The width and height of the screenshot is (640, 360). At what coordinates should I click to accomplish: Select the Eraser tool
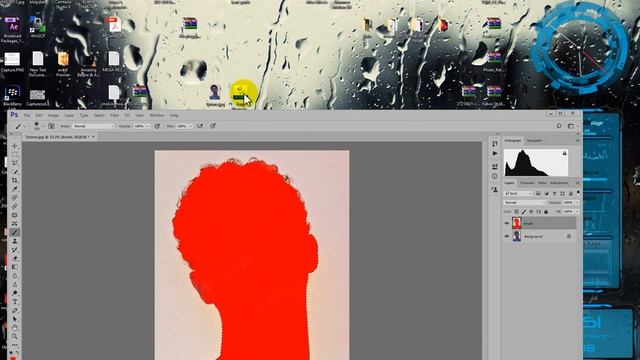coord(15,258)
